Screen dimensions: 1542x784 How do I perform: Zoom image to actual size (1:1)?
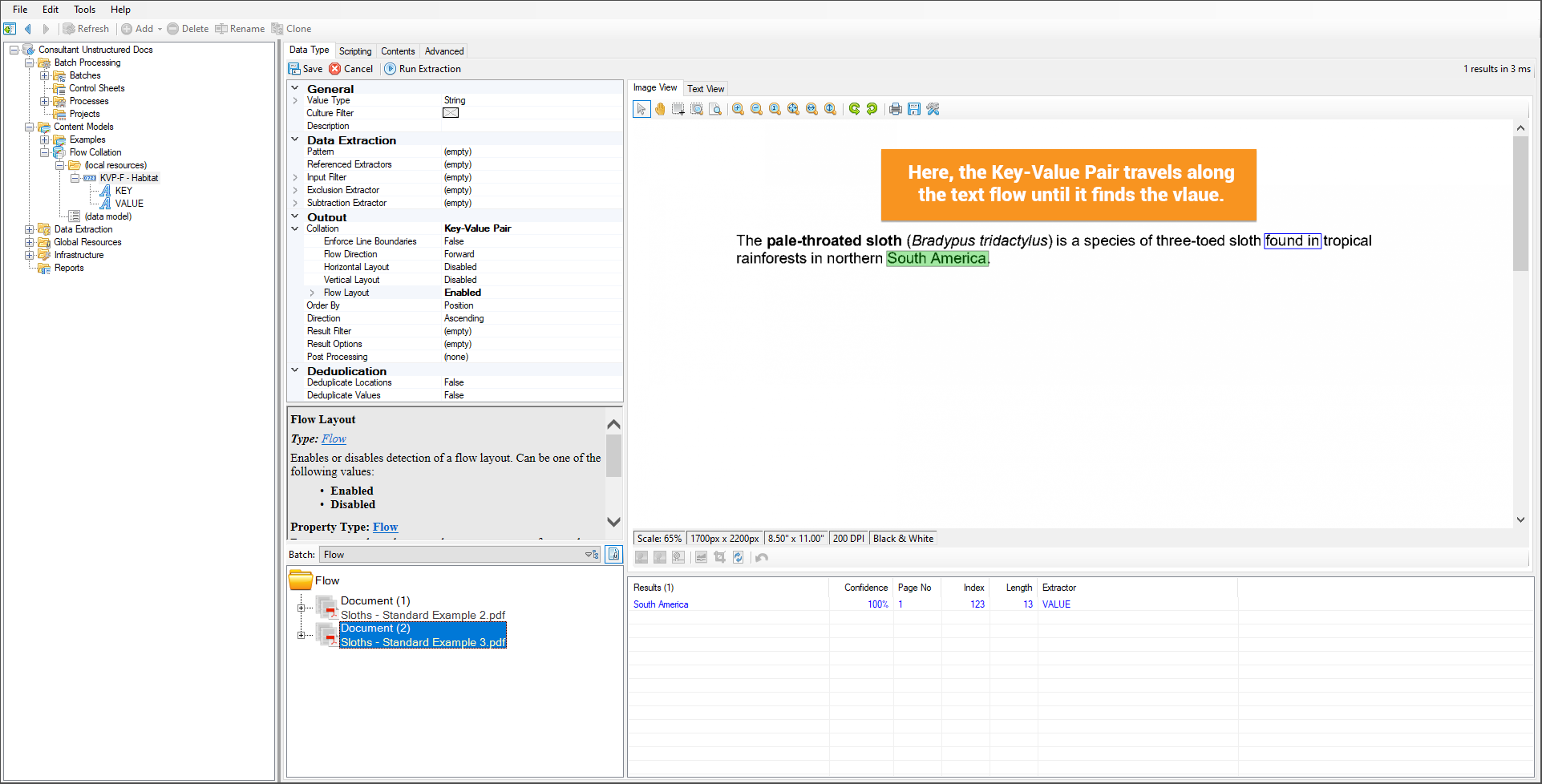pyautogui.click(x=775, y=109)
